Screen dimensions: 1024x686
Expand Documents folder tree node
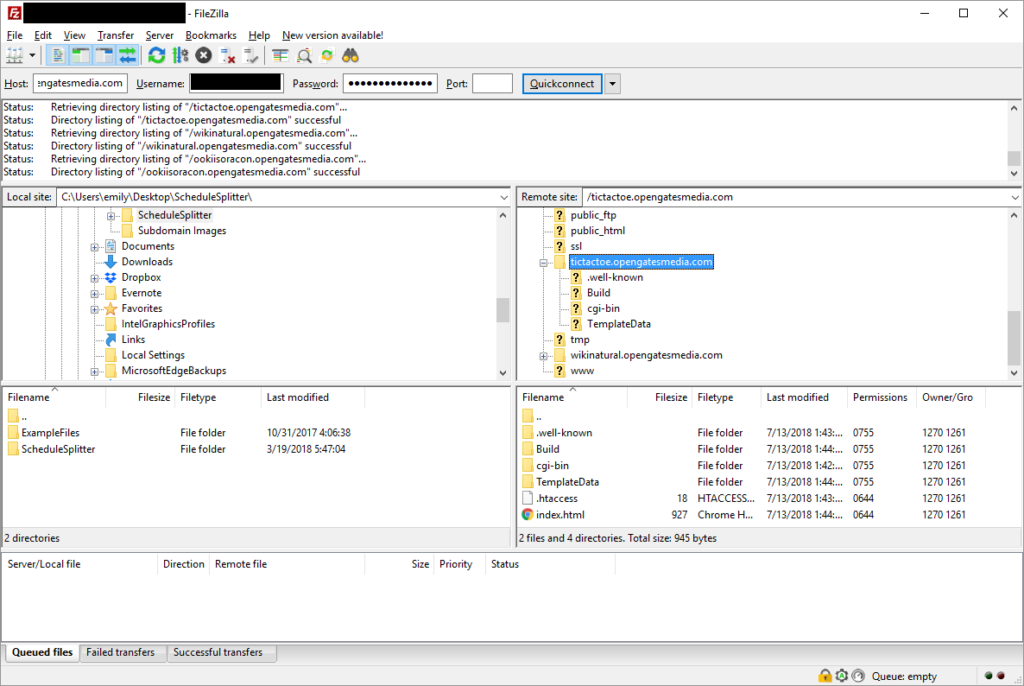coord(94,247)
